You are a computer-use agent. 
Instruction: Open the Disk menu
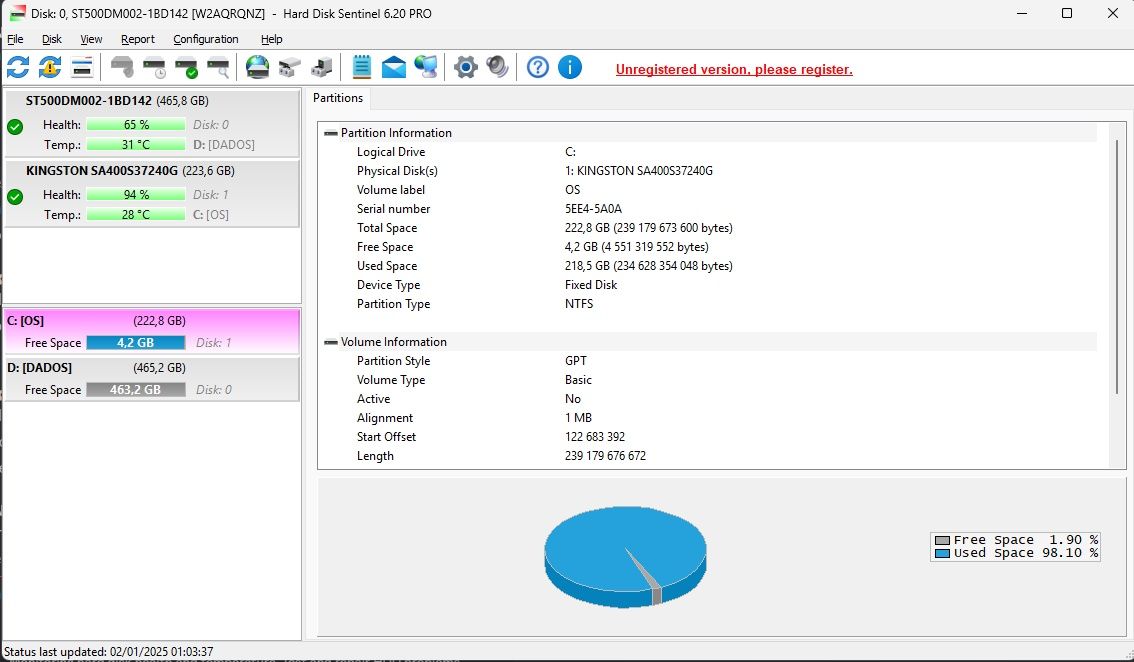51,39
